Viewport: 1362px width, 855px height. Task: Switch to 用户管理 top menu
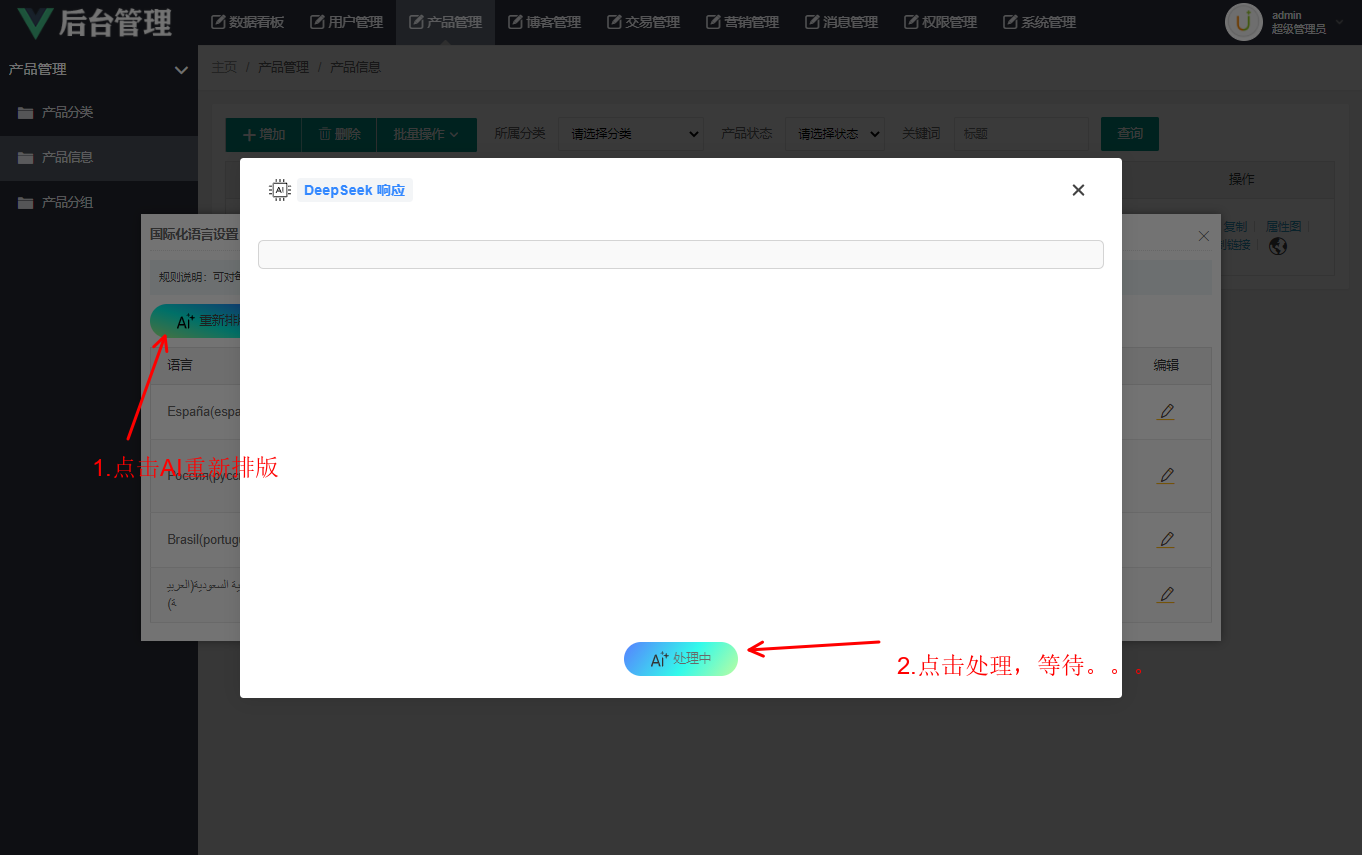click(x=346, y=22)
